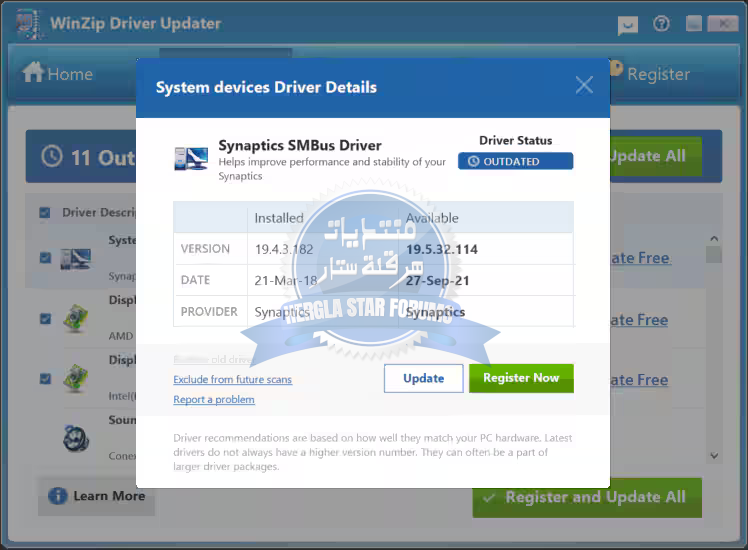Click the Learn More info icon

click(x=58, y=496)
